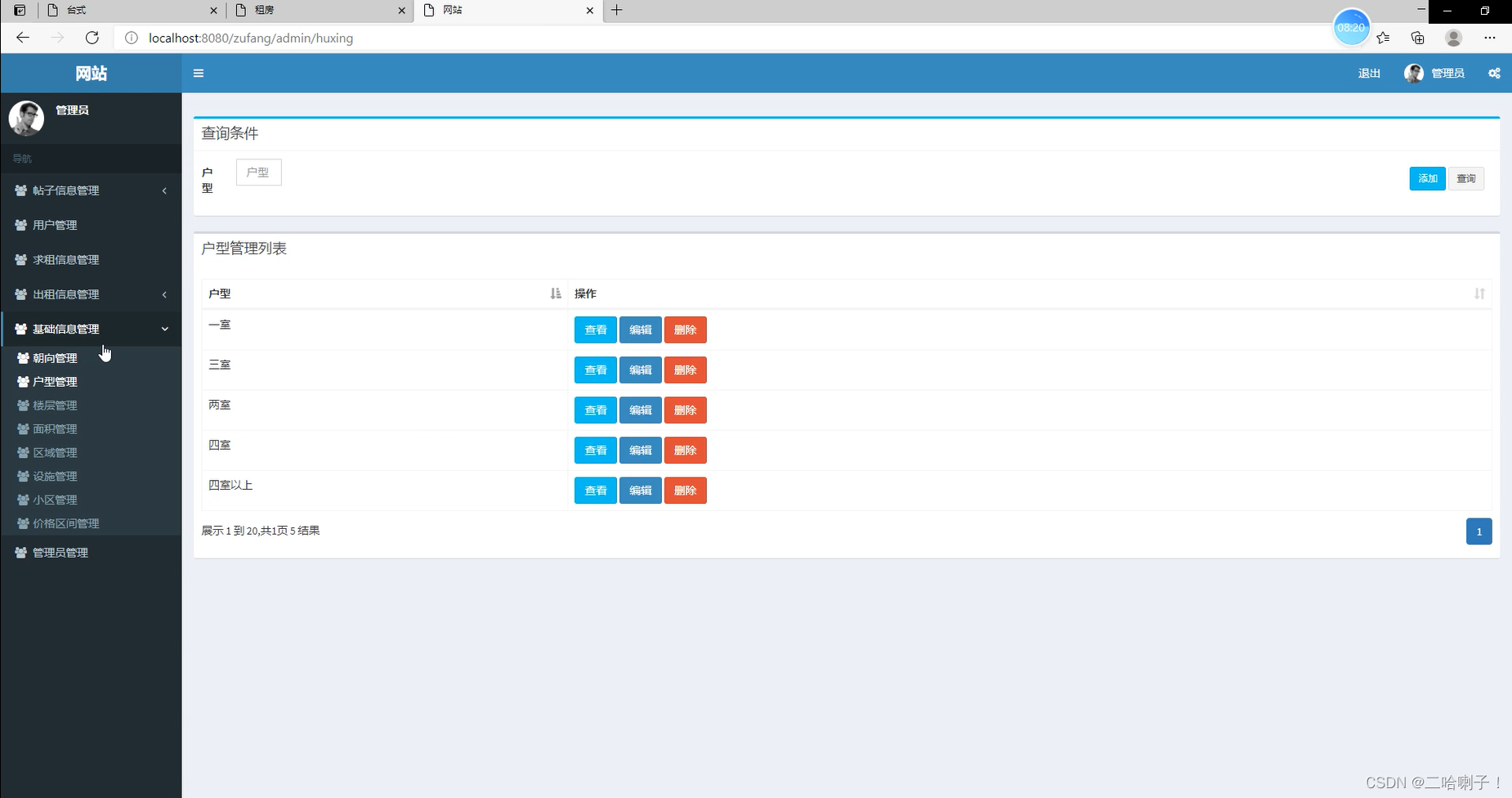Open 求租信息管理 in sidebar
The height and width of the screenshot is (798, 1512).
(91, 260)
